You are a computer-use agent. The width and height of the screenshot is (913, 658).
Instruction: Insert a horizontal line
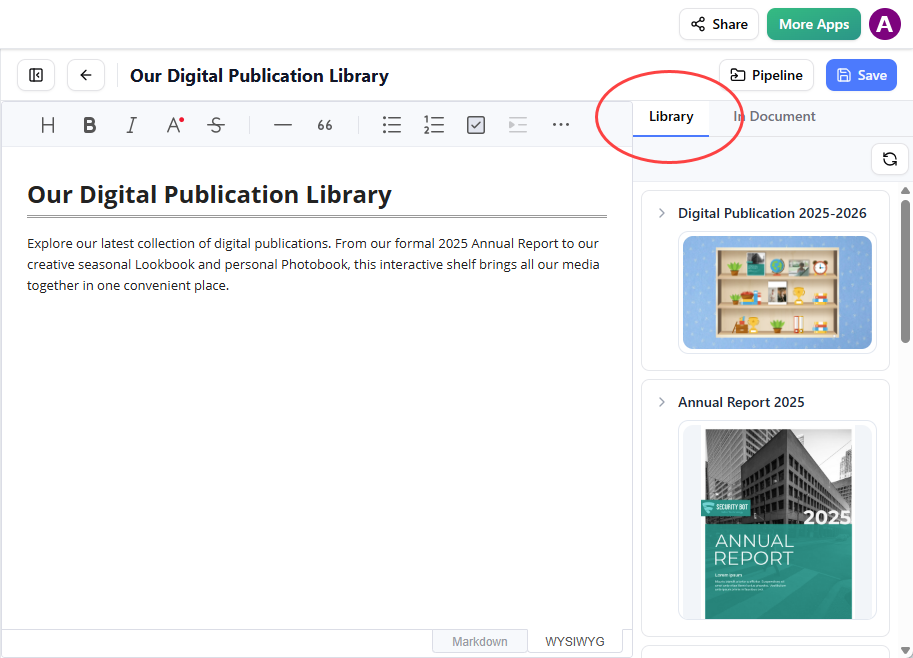click(283, 125)
